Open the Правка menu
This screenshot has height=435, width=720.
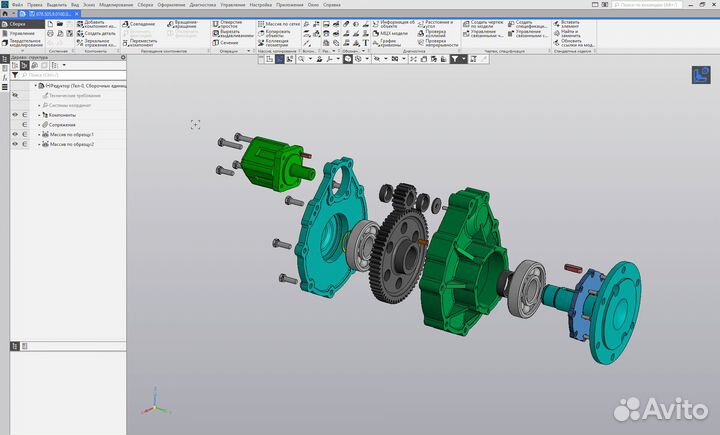coord(34,5)
